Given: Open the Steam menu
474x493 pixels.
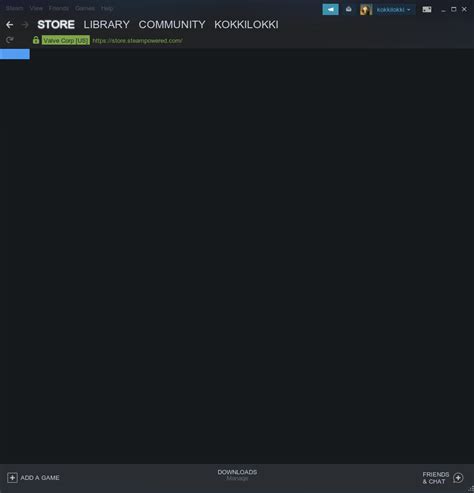Looking at the screenshot, I should [15, 8].
